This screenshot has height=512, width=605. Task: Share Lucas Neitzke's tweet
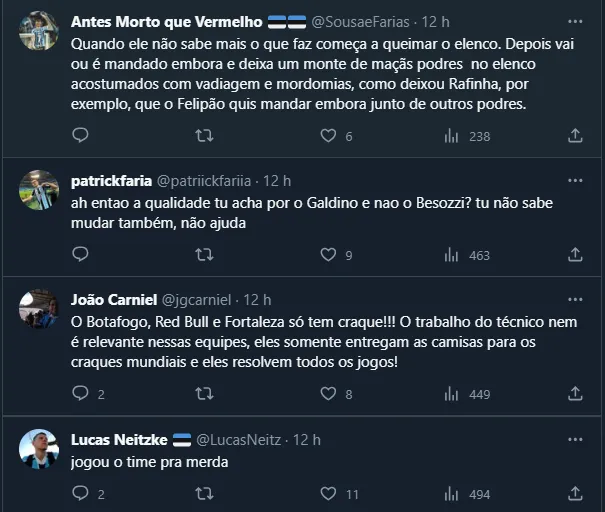pyautogui.click(x=575, y=493)
